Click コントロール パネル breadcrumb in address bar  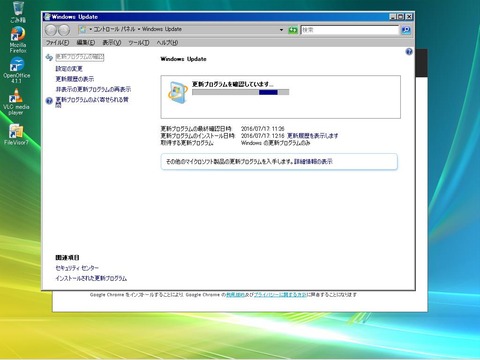point(114,29)
